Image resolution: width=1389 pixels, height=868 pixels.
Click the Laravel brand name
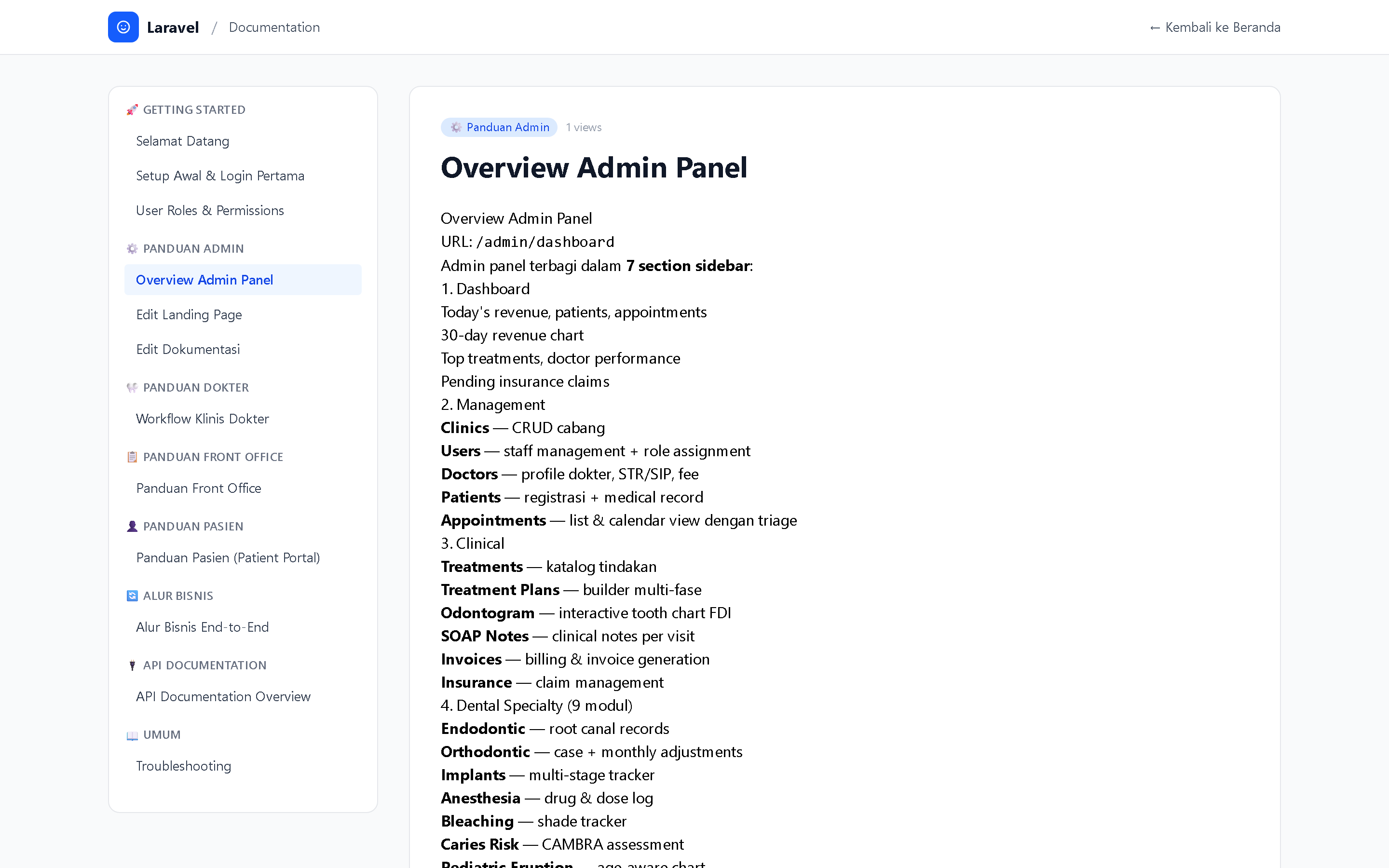pos(173,27)
